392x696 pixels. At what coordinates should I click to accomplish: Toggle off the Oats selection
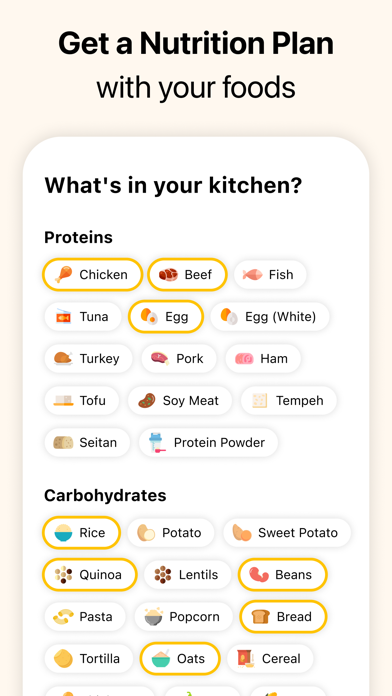(x=180, y=659)
